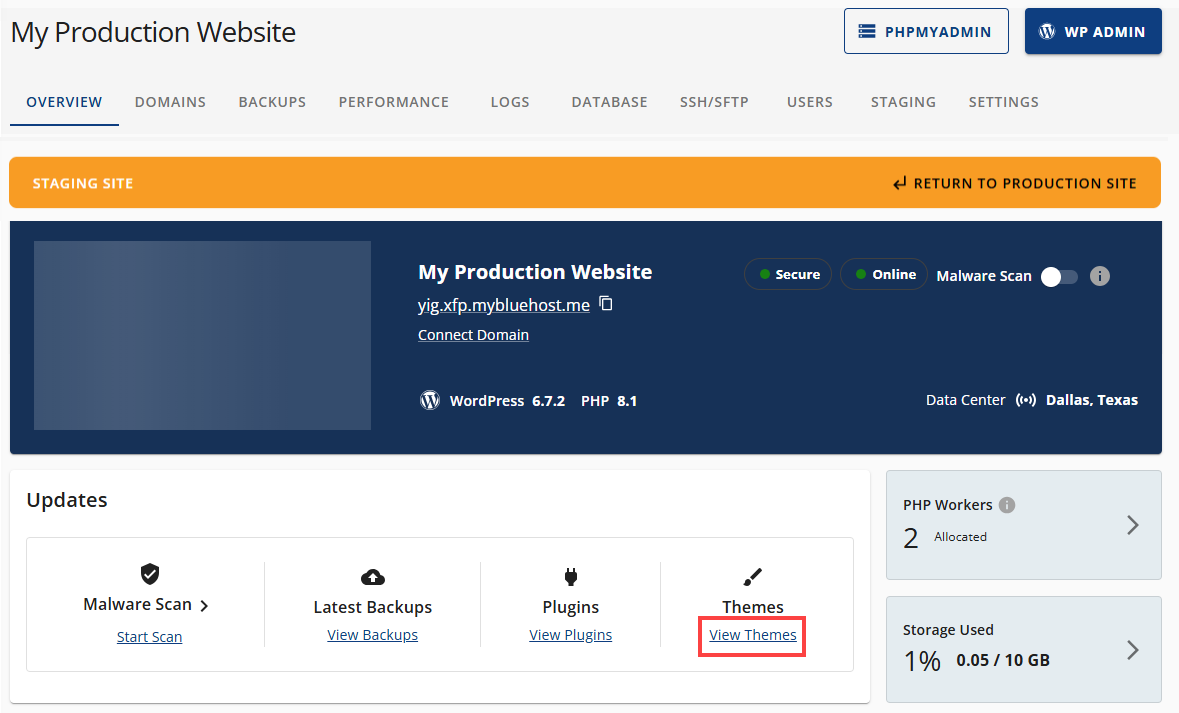1179x713 pixels.
Task: Click the return arrow in staging banner
Action: point(898,183)
